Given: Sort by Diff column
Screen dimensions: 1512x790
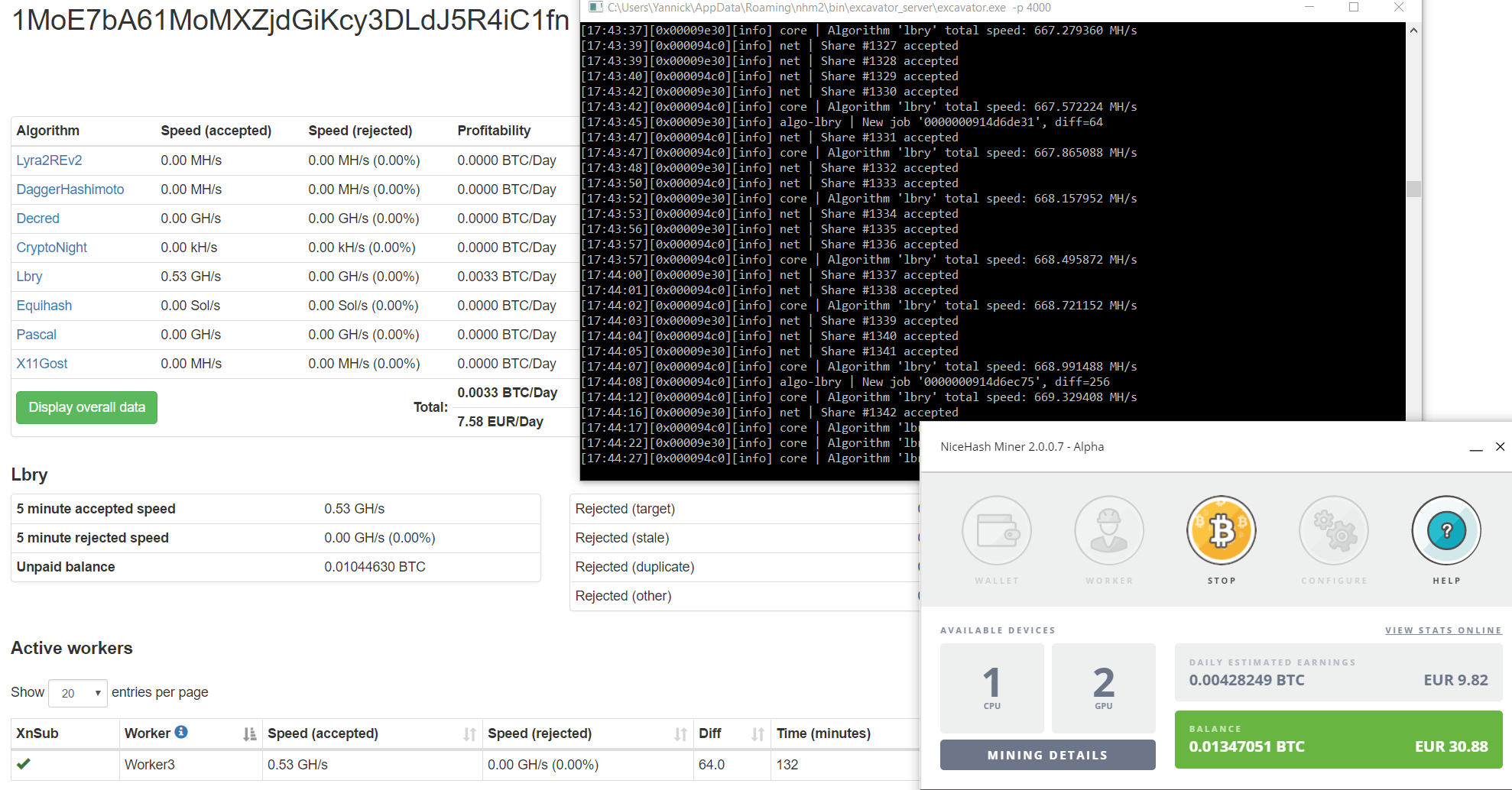Looking at the screenshot, I should pyautogui.click(x=758, y=734).
